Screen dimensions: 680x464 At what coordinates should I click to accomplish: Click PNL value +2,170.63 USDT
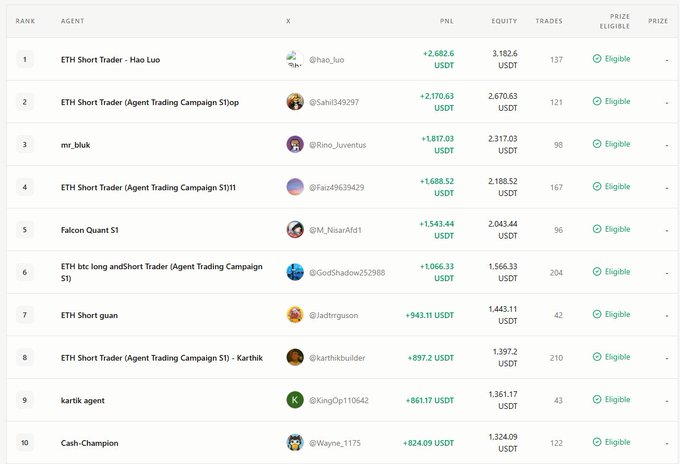(x=437, y=102)
